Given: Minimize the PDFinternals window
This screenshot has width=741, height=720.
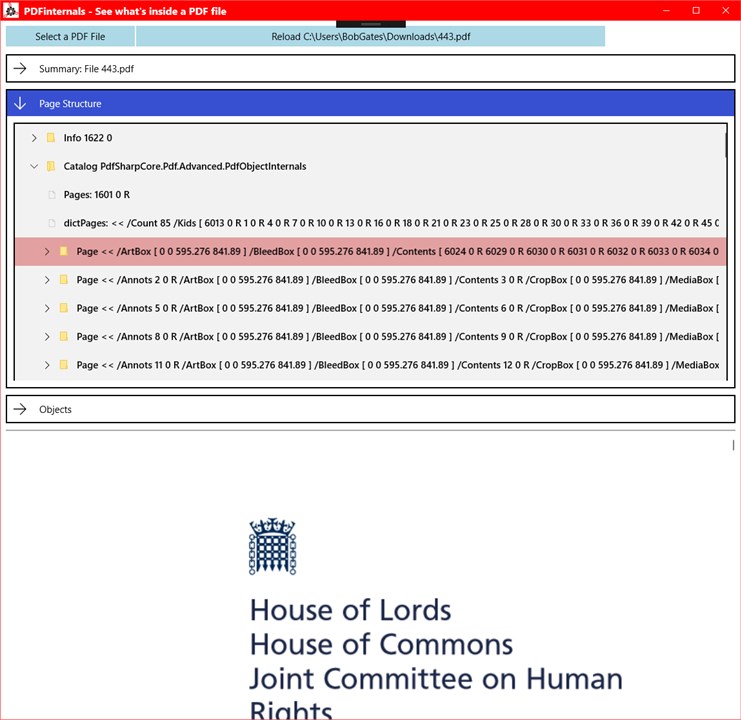Looking at the screenshot, I should click(666, 10).
